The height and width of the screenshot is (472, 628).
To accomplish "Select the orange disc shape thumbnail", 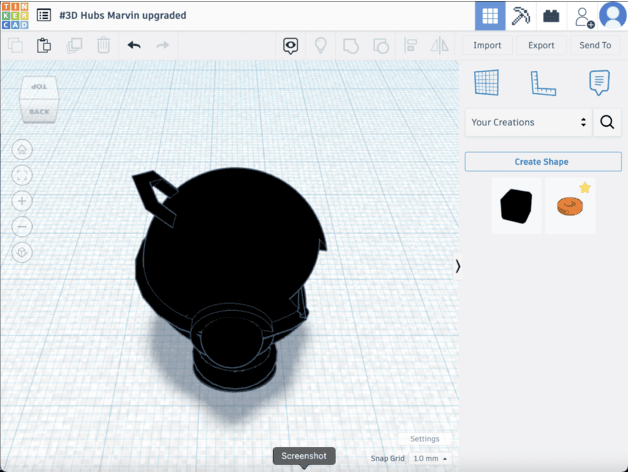I will click(x=570, y=206).
